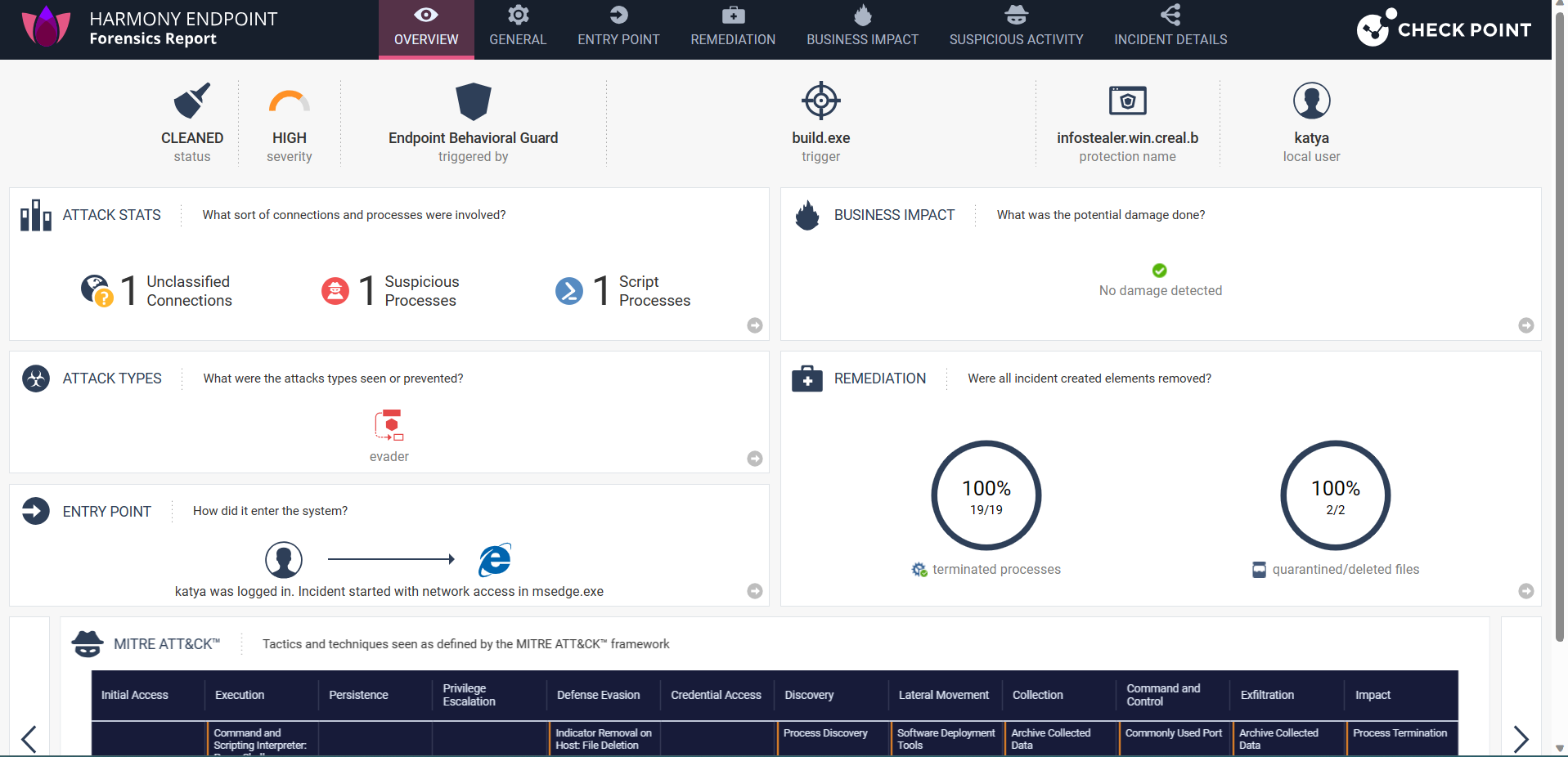Click the Check Point logo
Viewport: 1568px width, 757px height.
tap(1444, 29)
